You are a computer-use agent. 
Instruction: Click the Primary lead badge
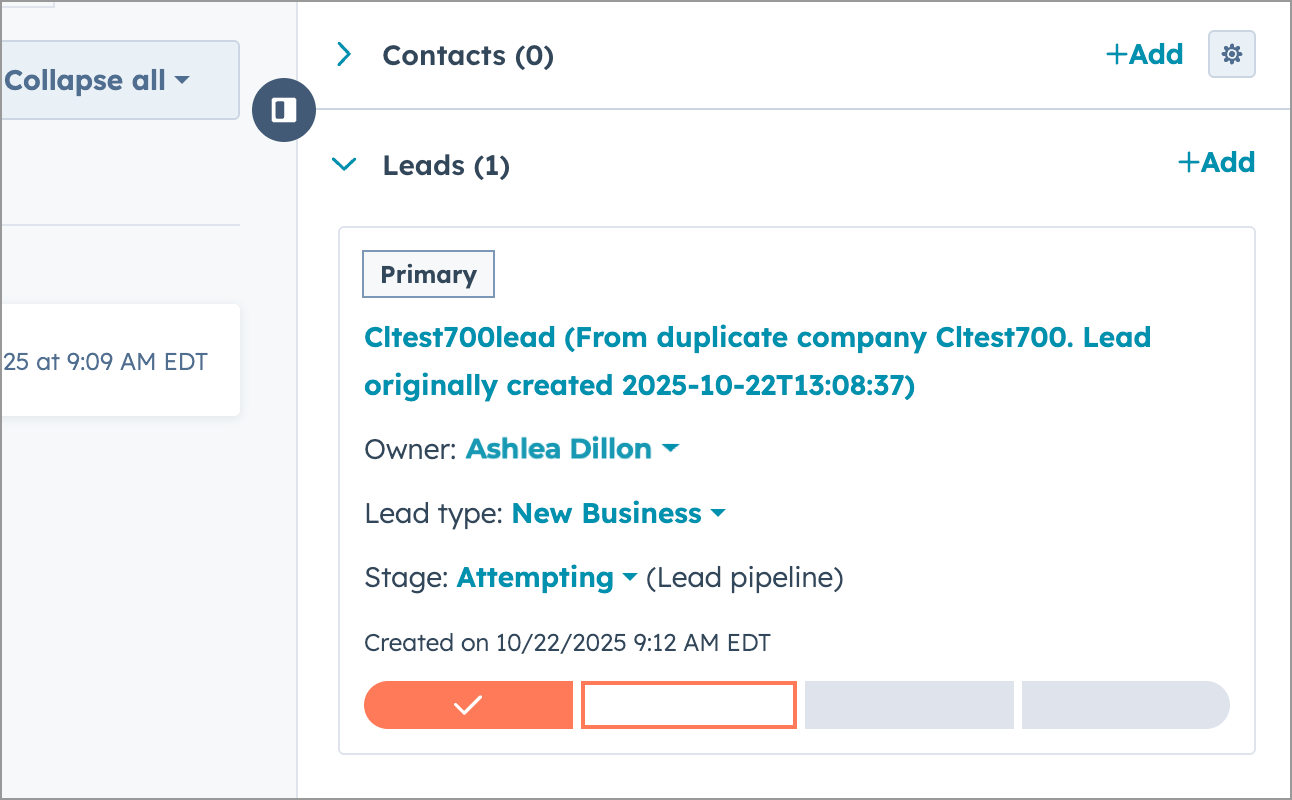coord(428,274)
